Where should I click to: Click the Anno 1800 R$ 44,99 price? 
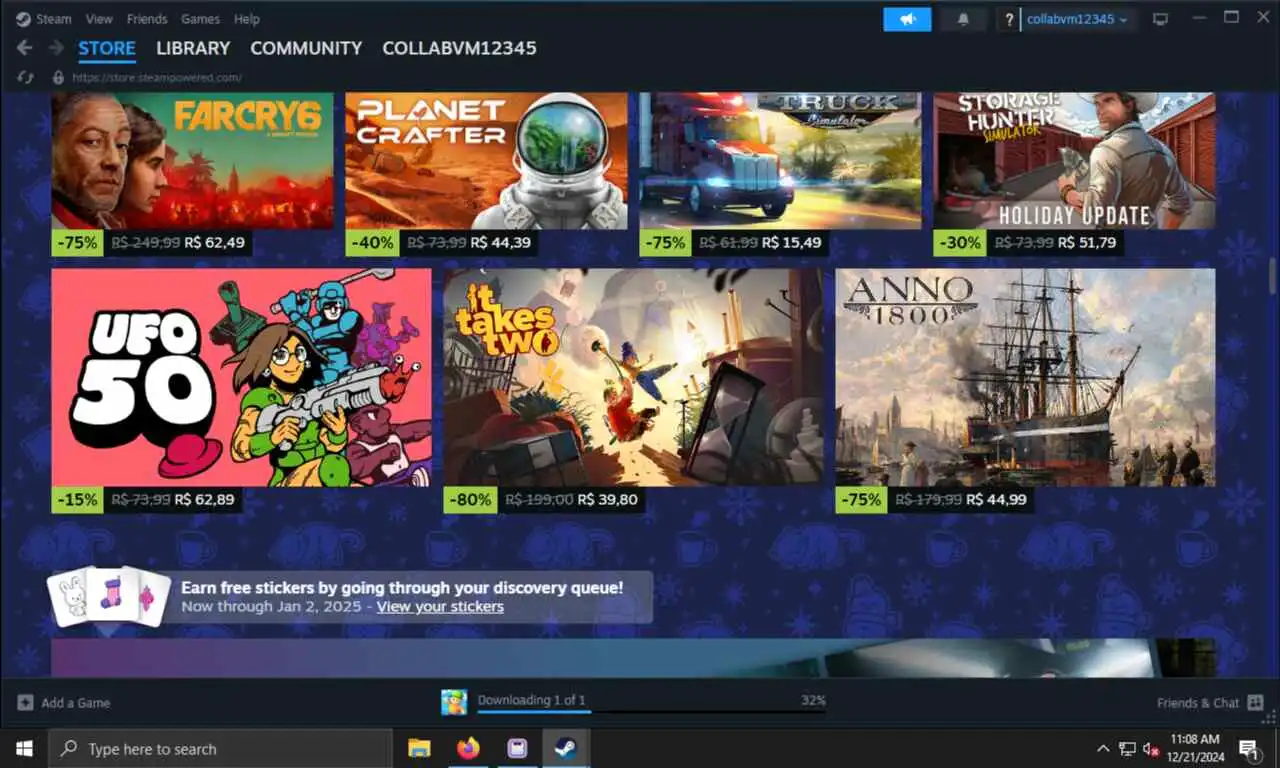(995, 499)
